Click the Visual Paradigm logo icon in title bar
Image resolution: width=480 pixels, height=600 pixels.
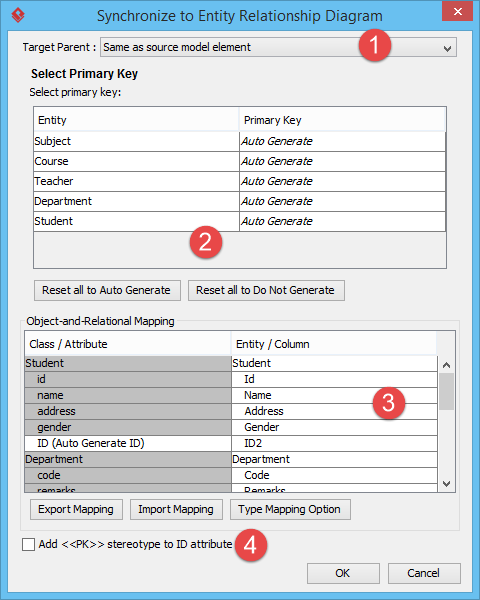pyautogui.click(x=18, y=15)
